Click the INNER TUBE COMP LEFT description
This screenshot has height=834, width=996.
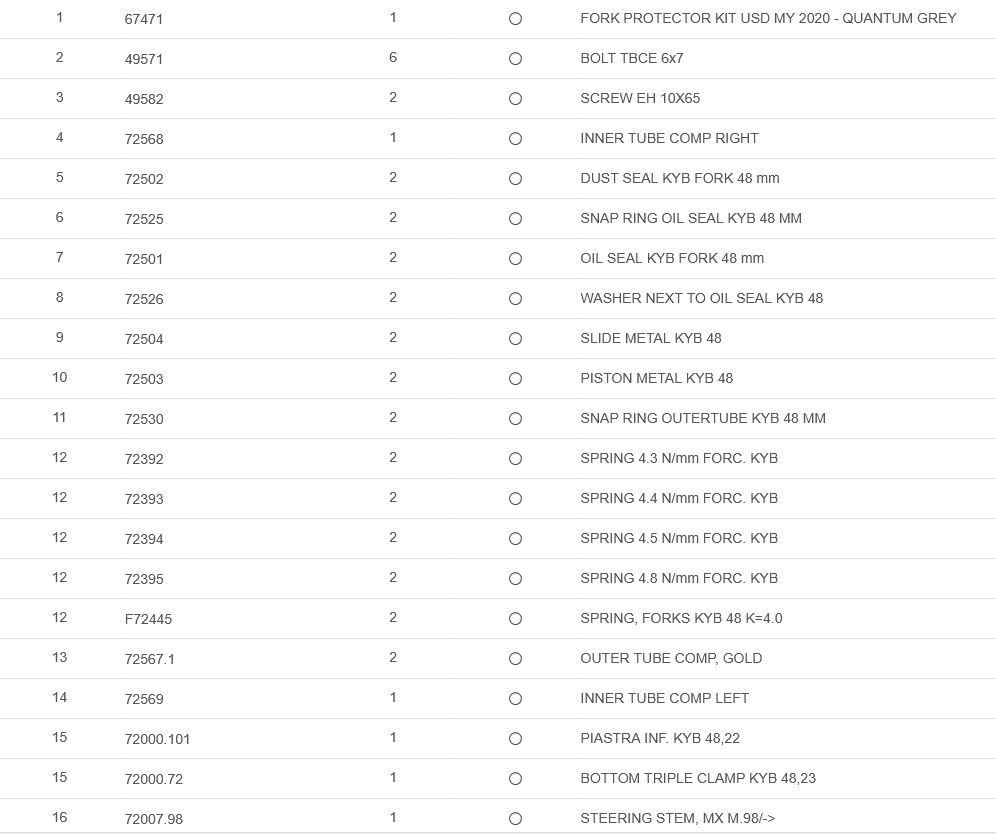(664, 698)
